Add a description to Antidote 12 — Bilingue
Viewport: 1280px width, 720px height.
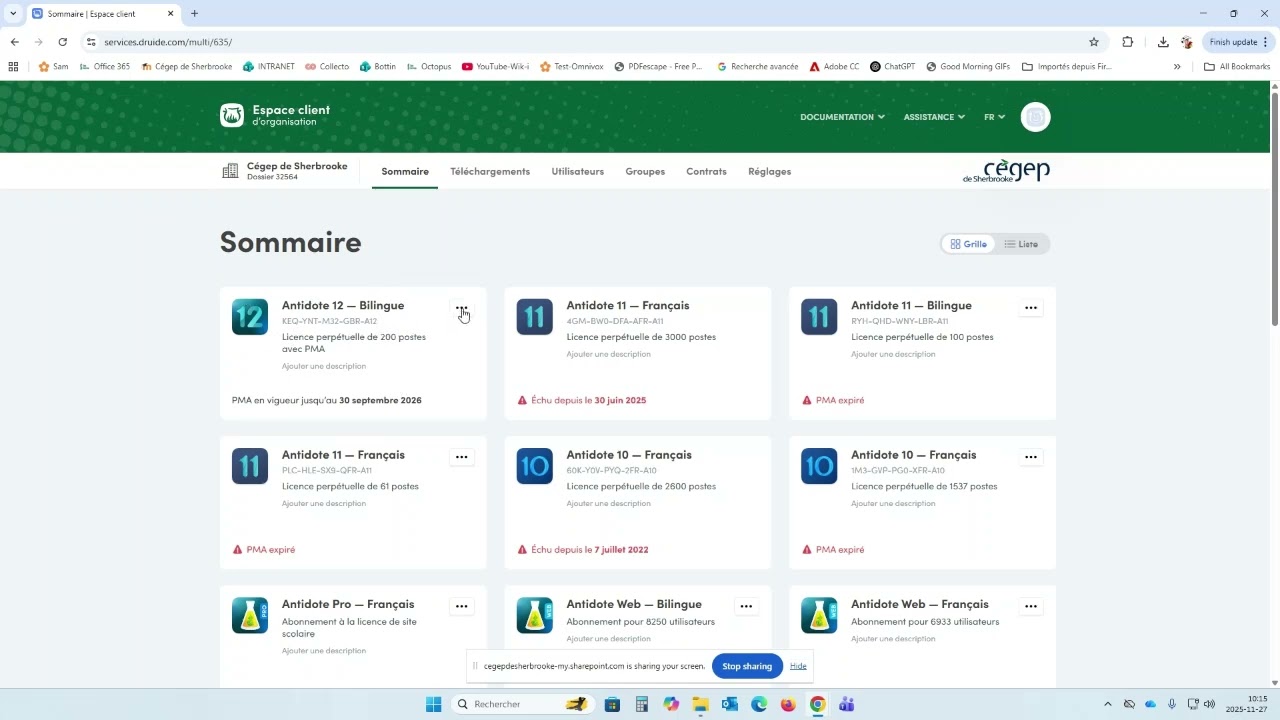[x=324, y=366]
